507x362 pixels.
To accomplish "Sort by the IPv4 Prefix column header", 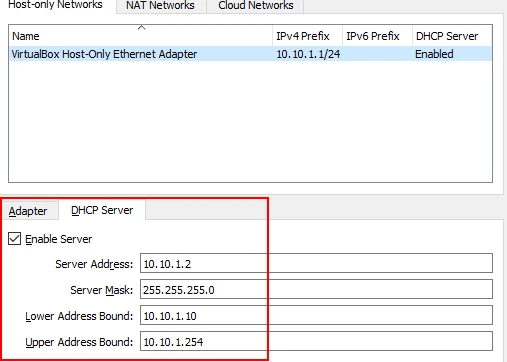I will [x=307, y=36].
